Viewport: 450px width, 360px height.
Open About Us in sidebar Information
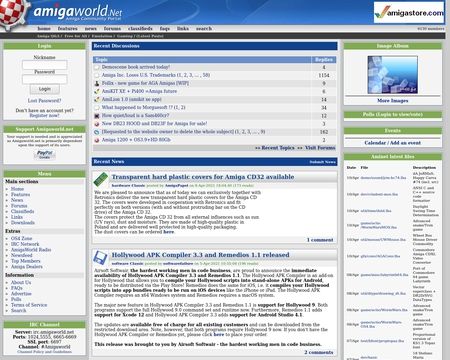[x=21, y=282]
